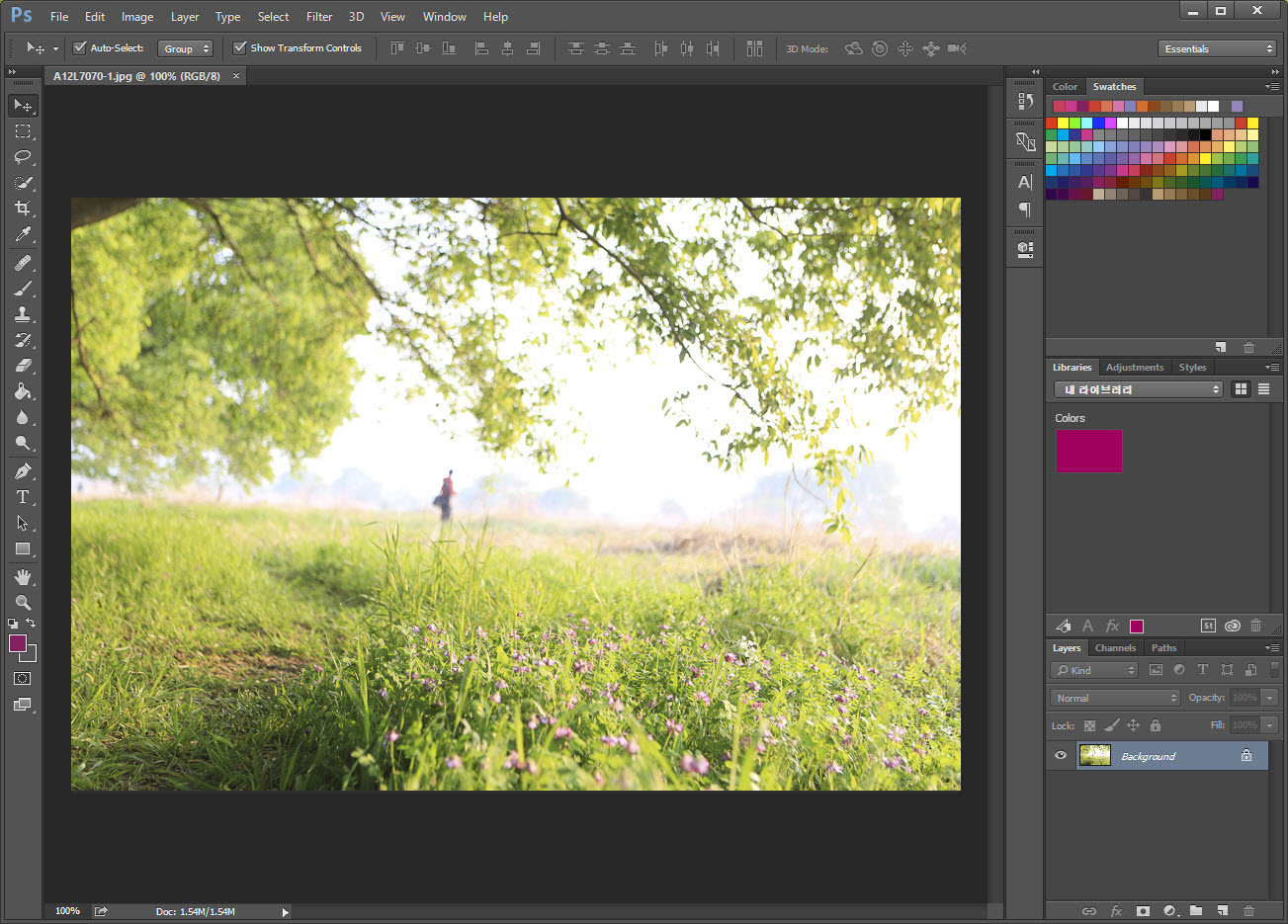Hide the Background layer visibility eye
1288x924 pixels.
pyautogui.click(x=1061, y=756)
